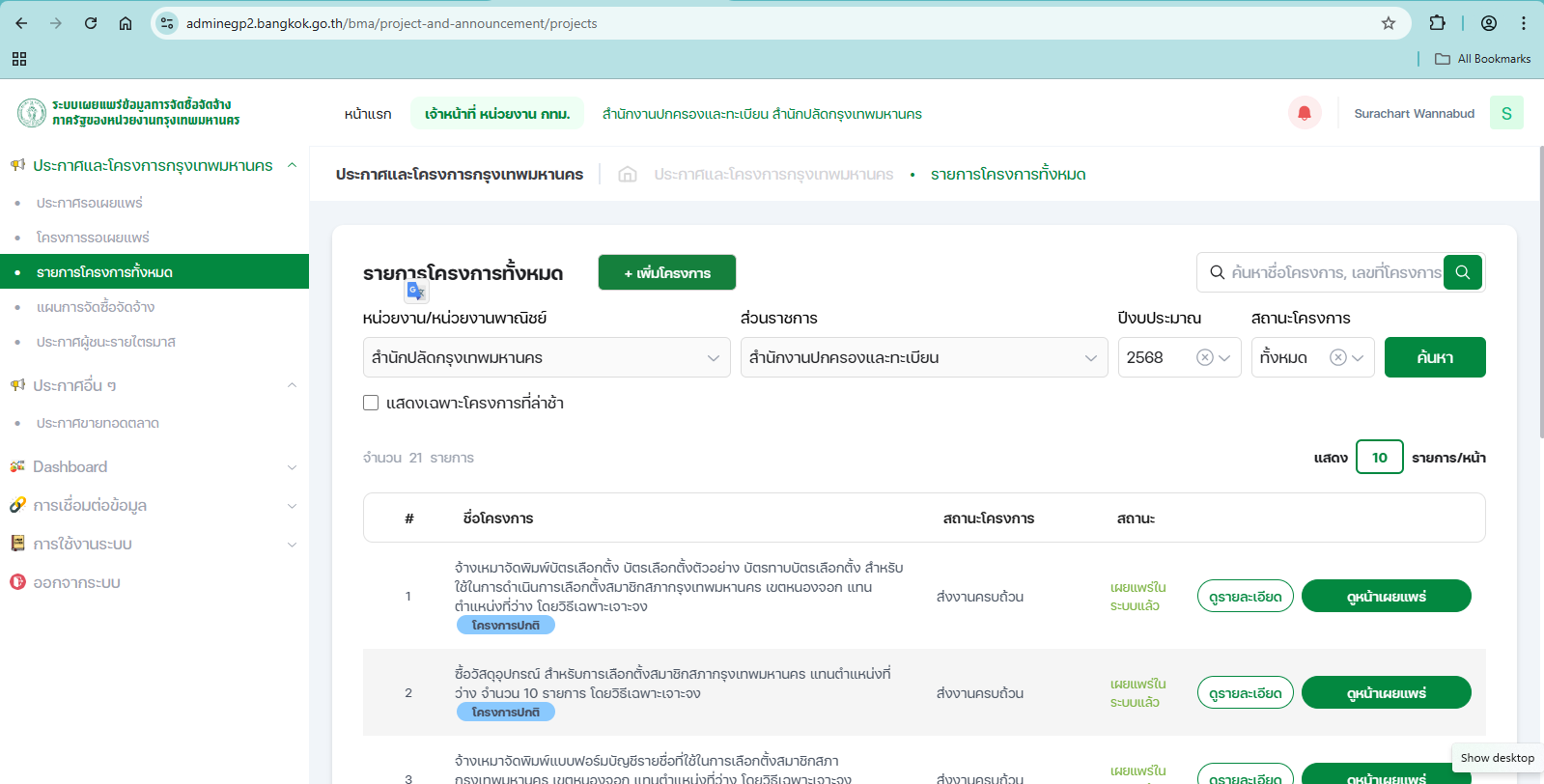Go back using browser back arrow
Screen dimensions: 1544x784
click(x=21, y=23)
